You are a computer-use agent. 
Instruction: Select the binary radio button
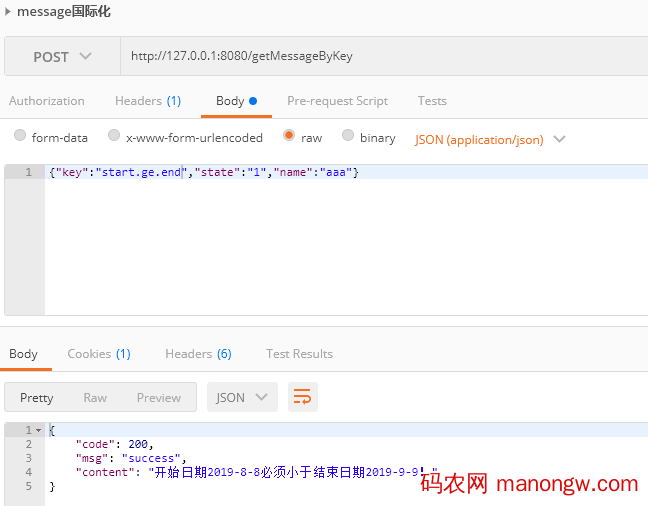tap(348, 136)
